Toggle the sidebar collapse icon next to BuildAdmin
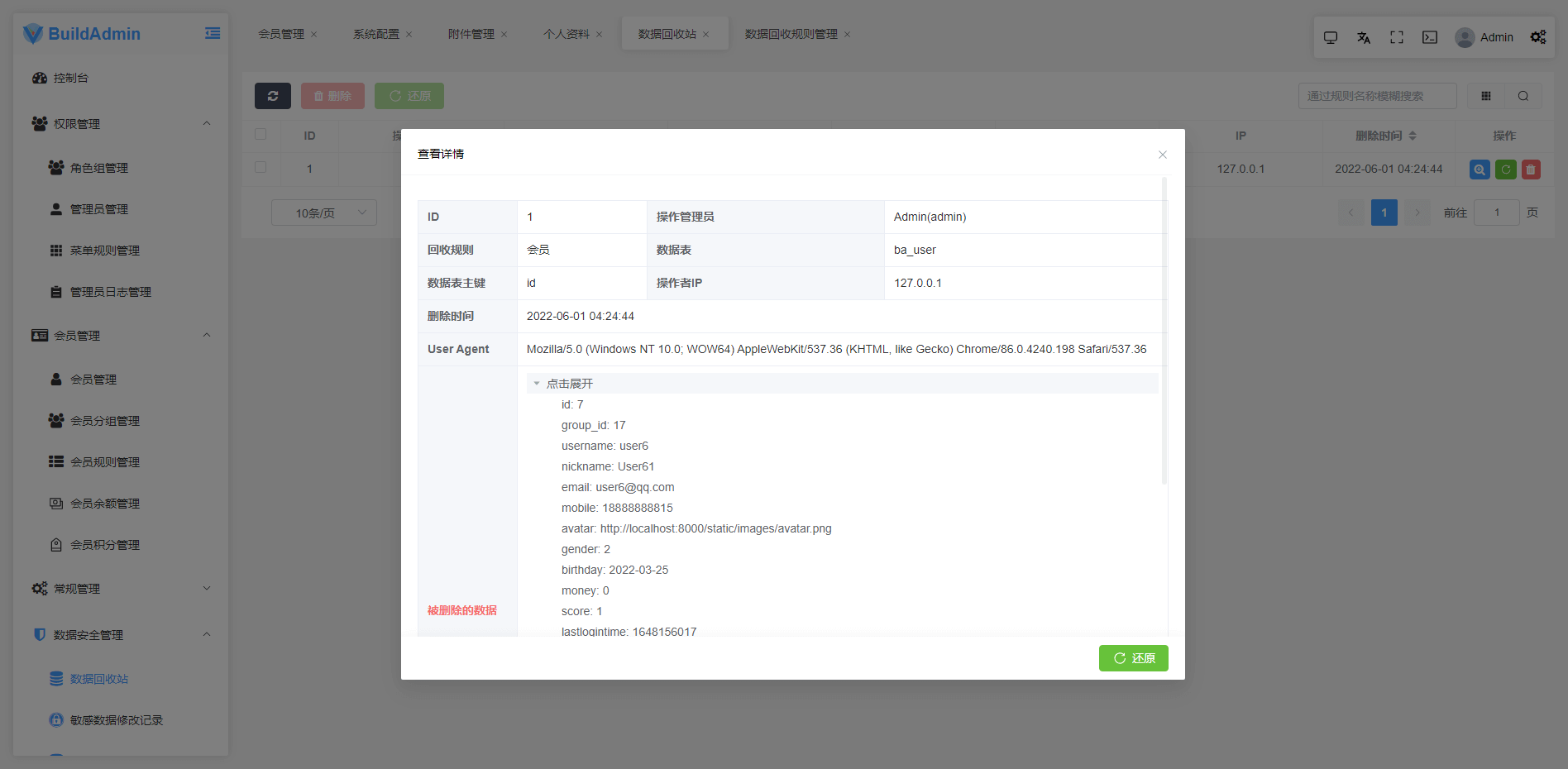This screenshot has height=769, width=1568. click(x=213, y=31)
